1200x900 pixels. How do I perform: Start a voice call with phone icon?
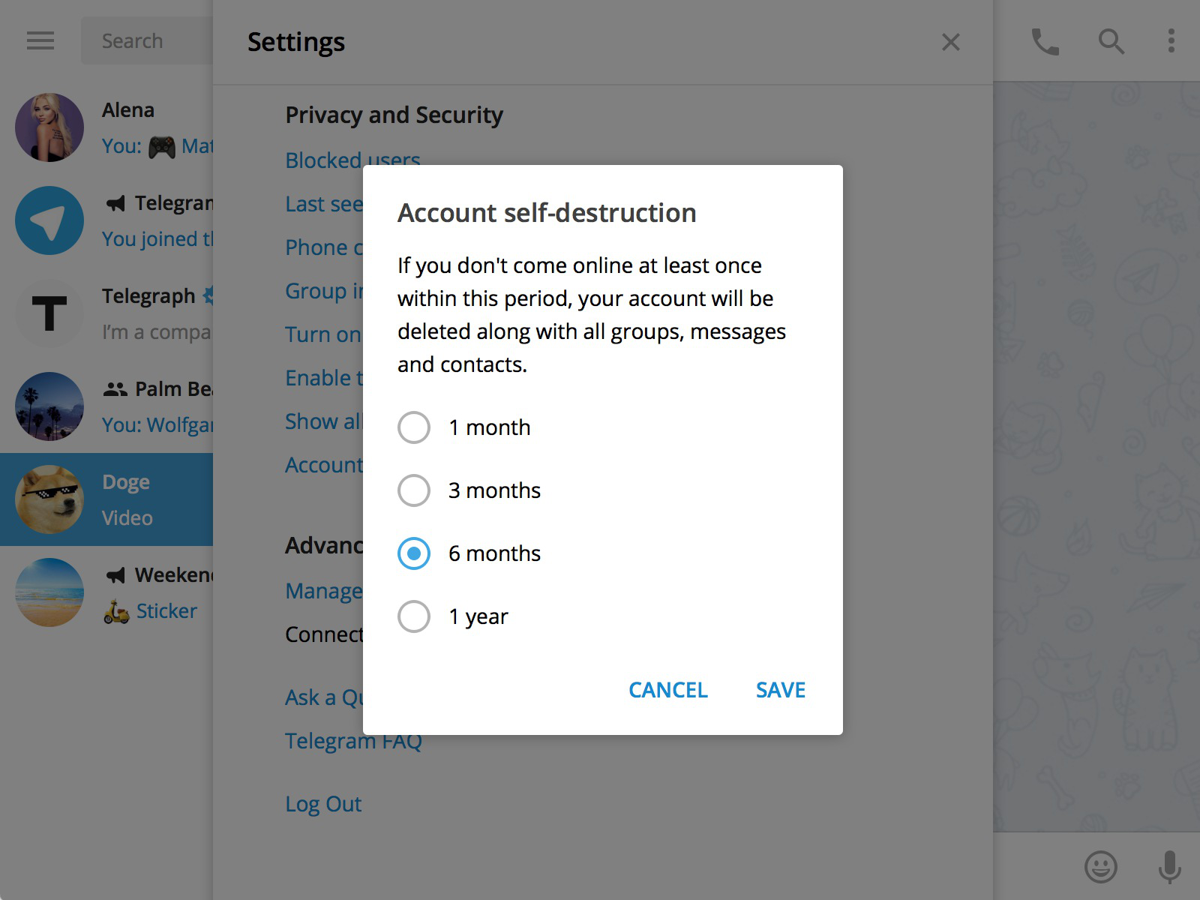[x=1045, y=41]
